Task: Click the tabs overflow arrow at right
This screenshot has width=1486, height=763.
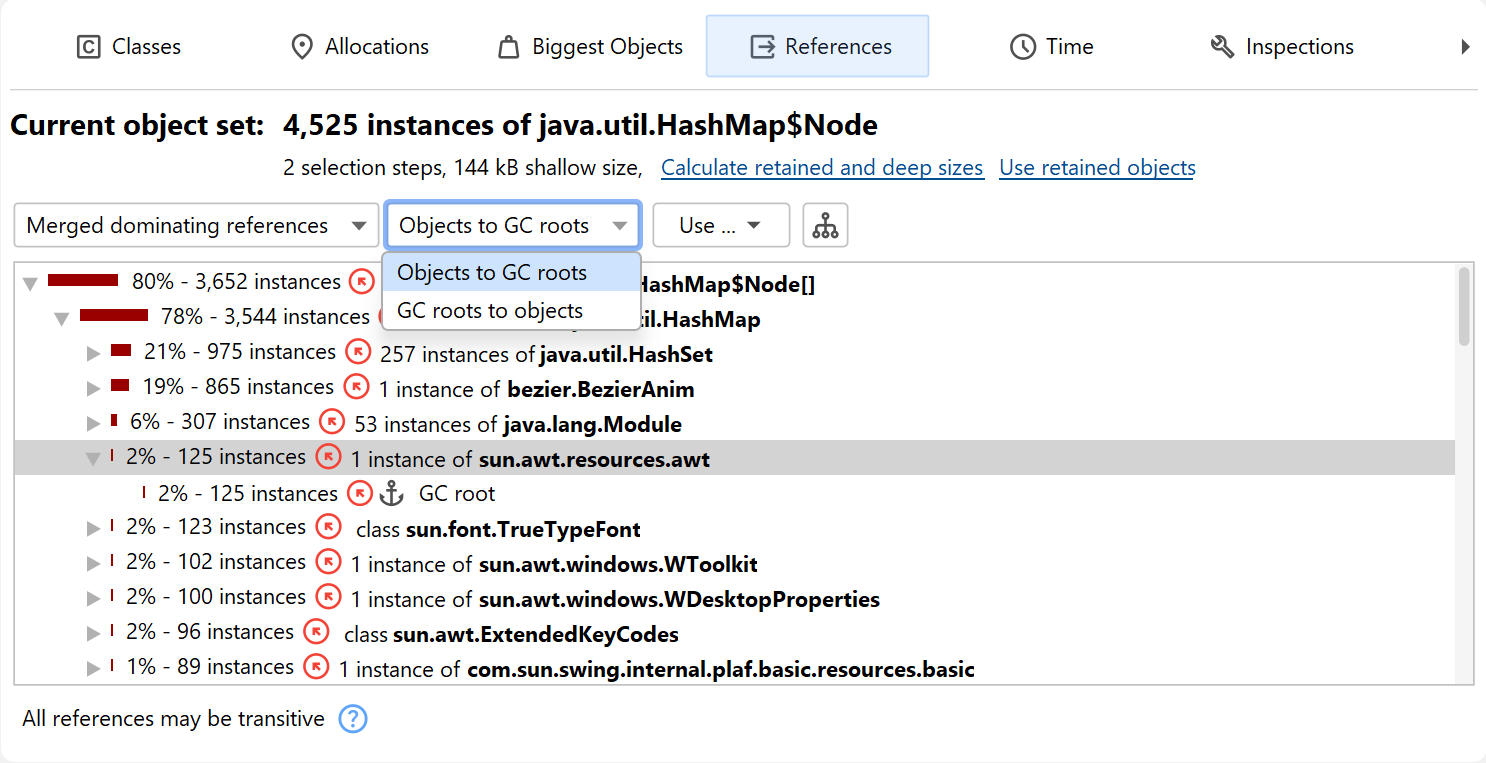Action: coord(1465,47)
